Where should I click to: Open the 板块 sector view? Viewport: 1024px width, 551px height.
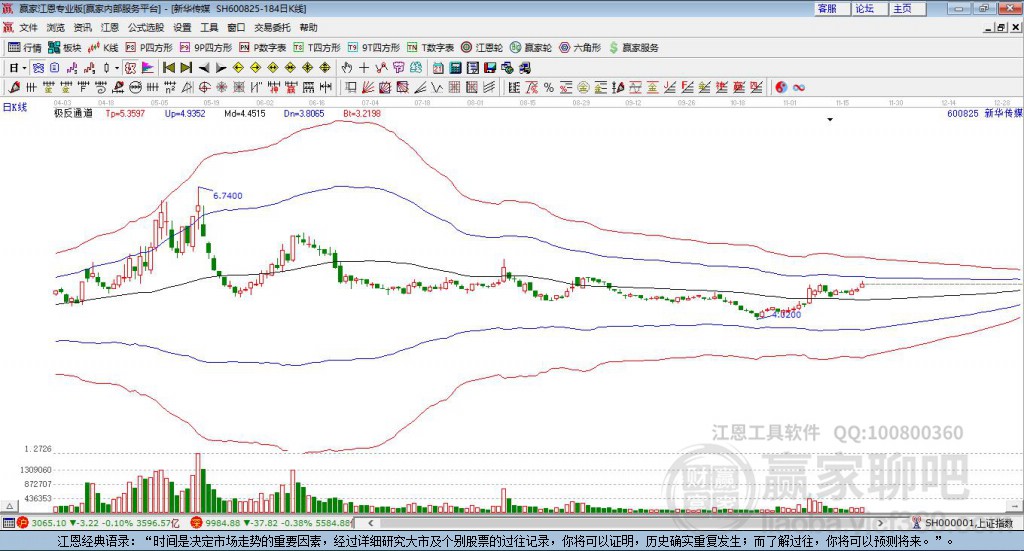[x=65, y=48]
